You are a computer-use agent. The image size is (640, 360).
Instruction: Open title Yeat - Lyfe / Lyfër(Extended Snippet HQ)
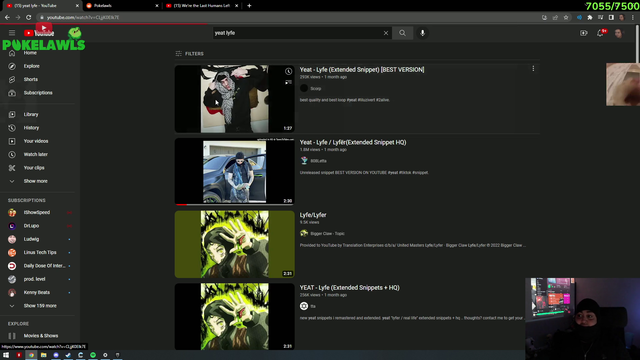pos(353,142)
